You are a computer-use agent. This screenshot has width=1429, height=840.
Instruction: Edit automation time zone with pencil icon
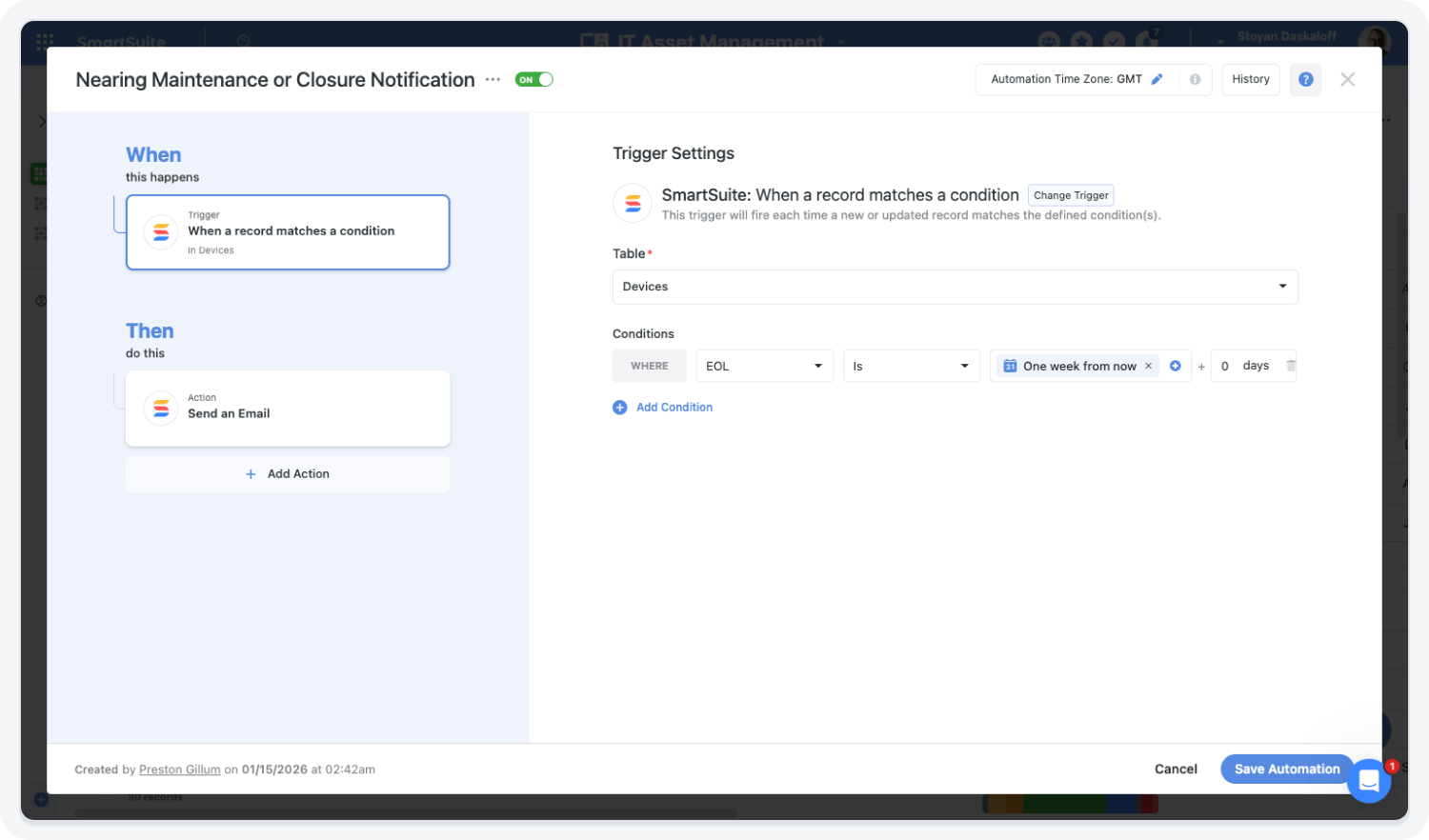pyautogui.click(x=1157, y=79)
